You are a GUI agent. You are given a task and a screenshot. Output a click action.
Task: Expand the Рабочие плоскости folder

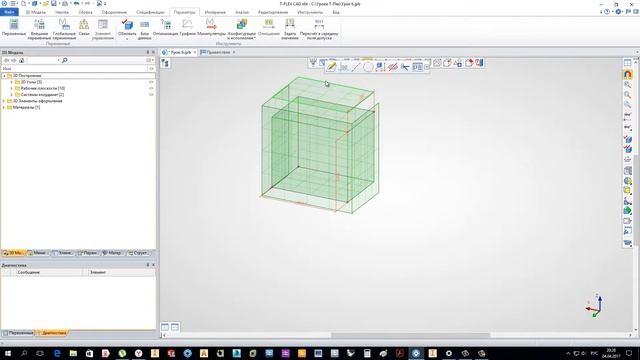pyautogui.click(x=11, y=88)
